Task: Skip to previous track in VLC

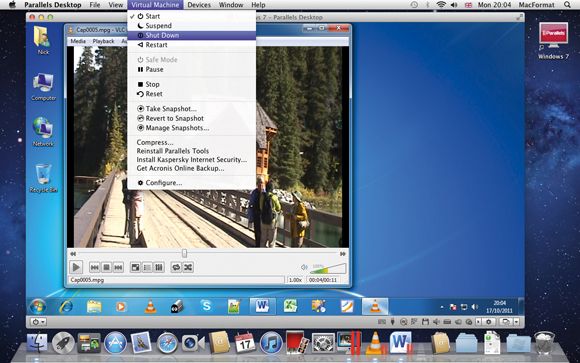Action: click(x=95, y=267)
